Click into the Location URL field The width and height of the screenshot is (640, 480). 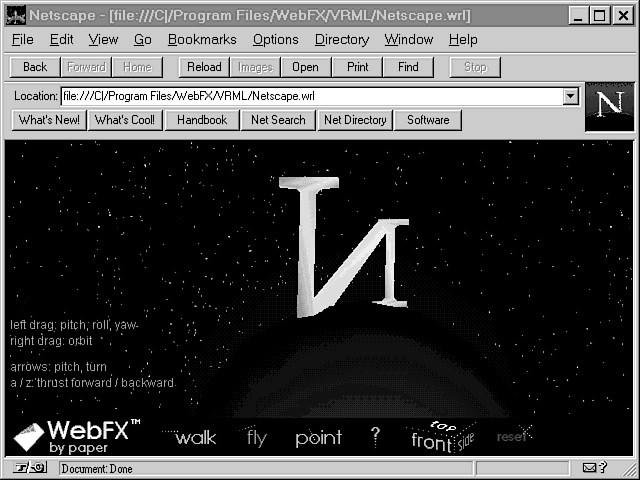[x=312, y=96]
